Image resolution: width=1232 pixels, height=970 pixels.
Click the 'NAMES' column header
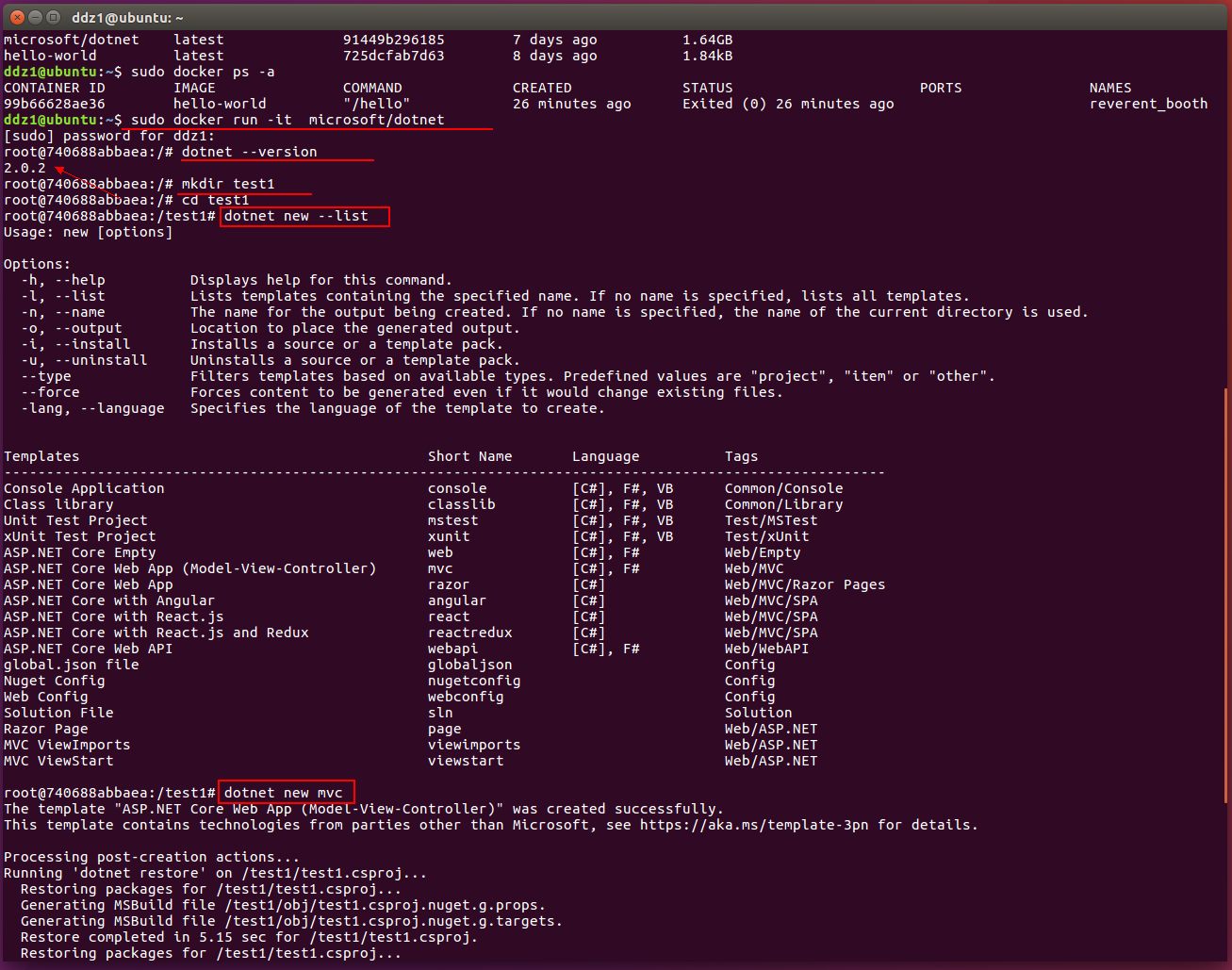click(x=1110, y=88)
